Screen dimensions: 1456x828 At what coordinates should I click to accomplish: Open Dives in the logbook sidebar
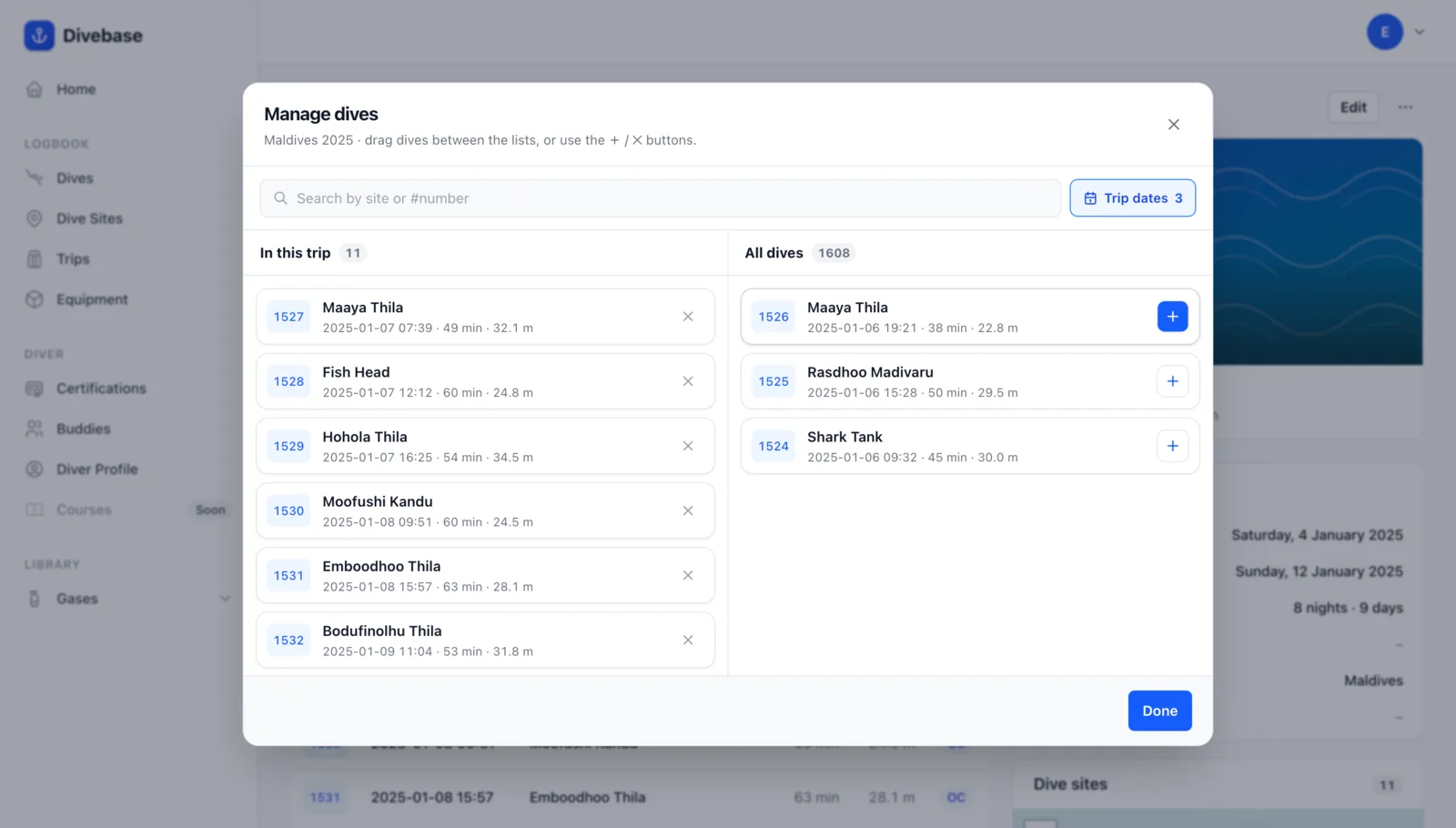pos(75,178)
